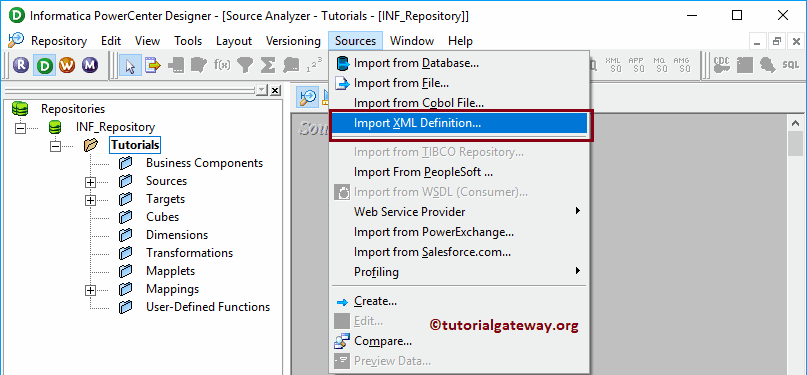Choose Import XML Definition
The image size is (807, 375).
tap(459, 123)
